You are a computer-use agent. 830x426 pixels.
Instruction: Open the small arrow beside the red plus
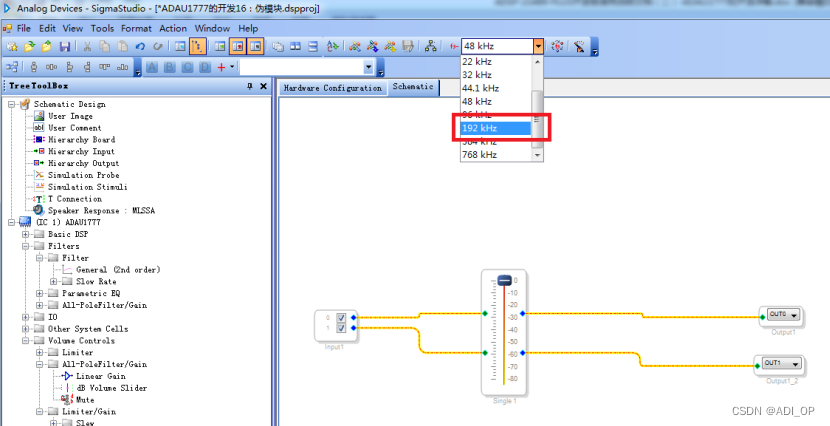click(232, 67)
